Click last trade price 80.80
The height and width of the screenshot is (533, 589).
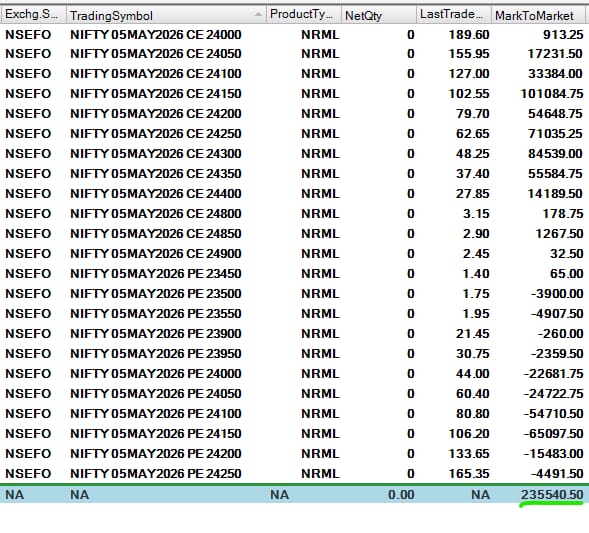click(473, 414)
